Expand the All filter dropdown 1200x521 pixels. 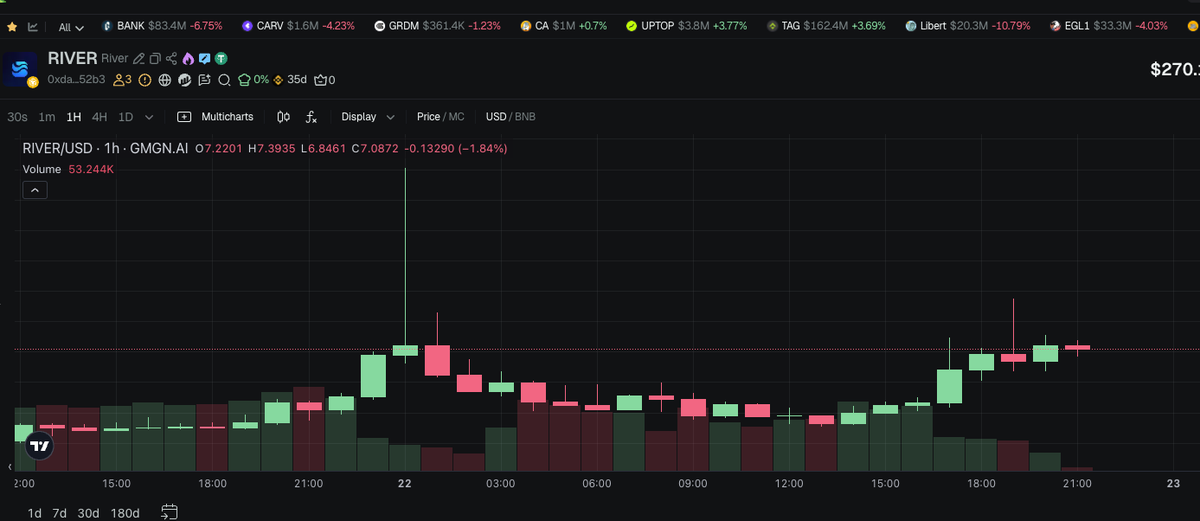71,27
